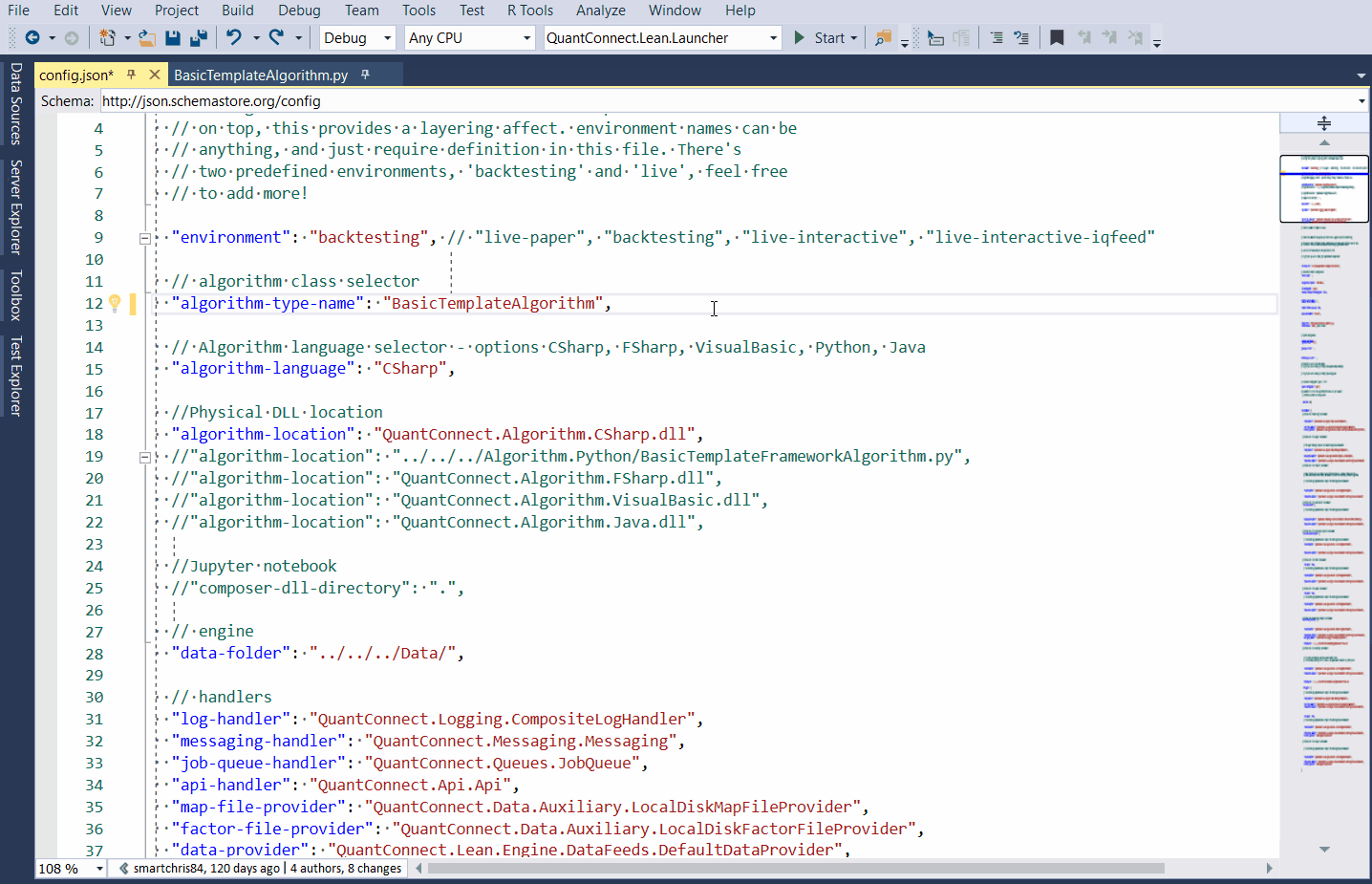Open the Server Explorer side panel tab
Image resolution: width=1372 pixels, height=884 pixels.
click(16, 207)
